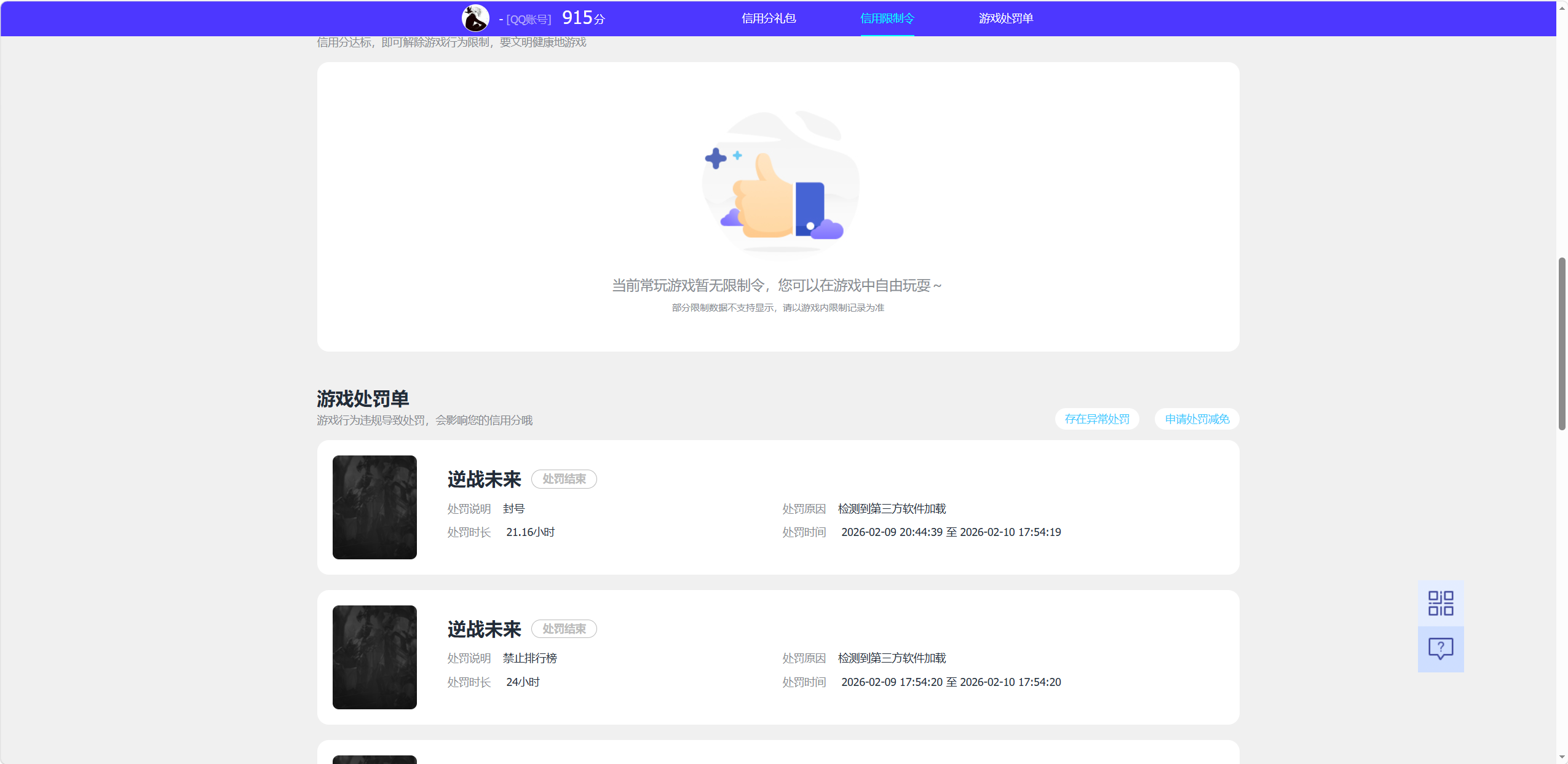Click the scrollbar up arrow
Viewport: 1568px width, 764px height.
tap(1562, 8)
